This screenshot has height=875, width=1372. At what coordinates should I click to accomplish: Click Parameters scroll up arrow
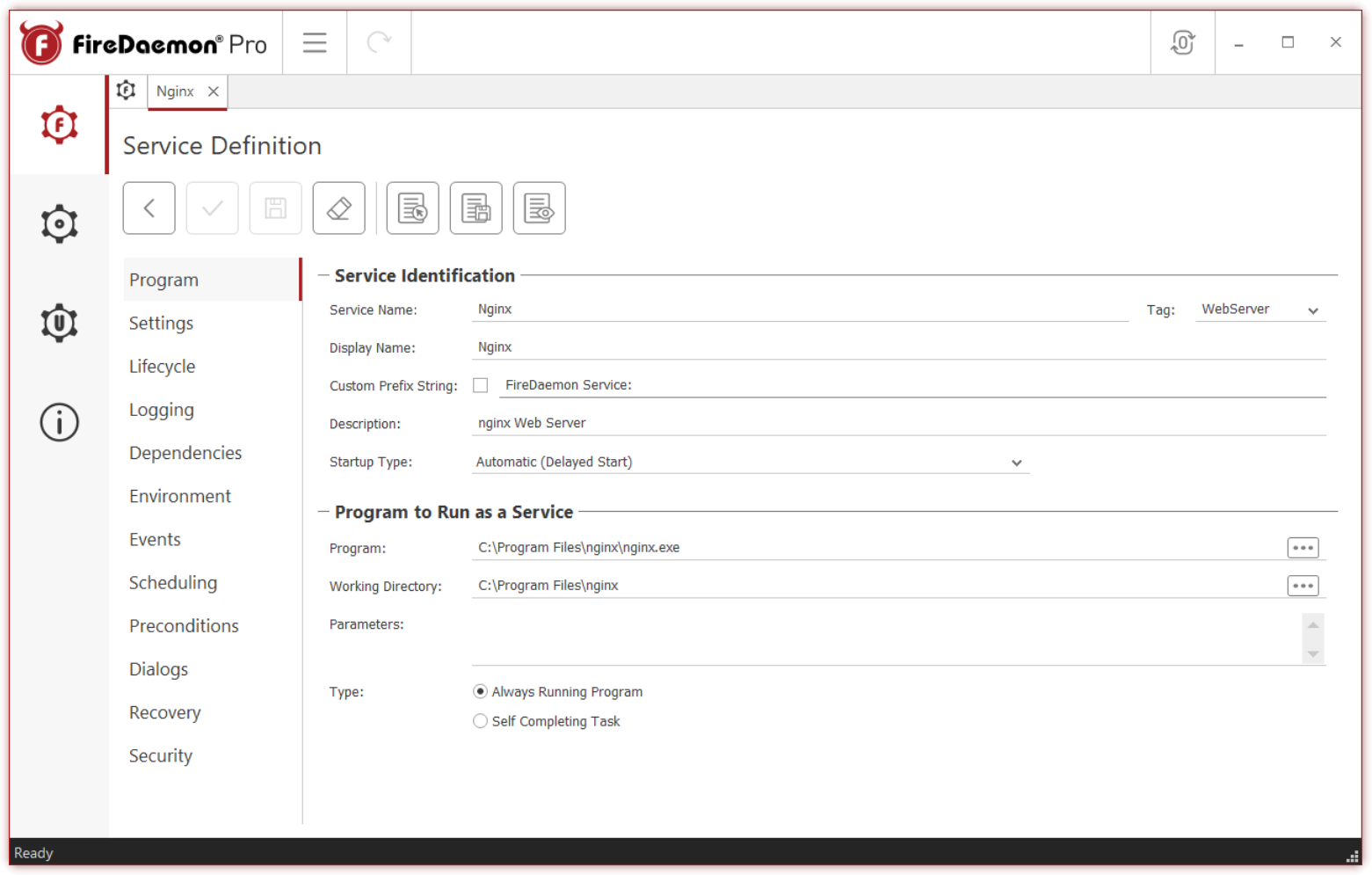click(1313, 624)
